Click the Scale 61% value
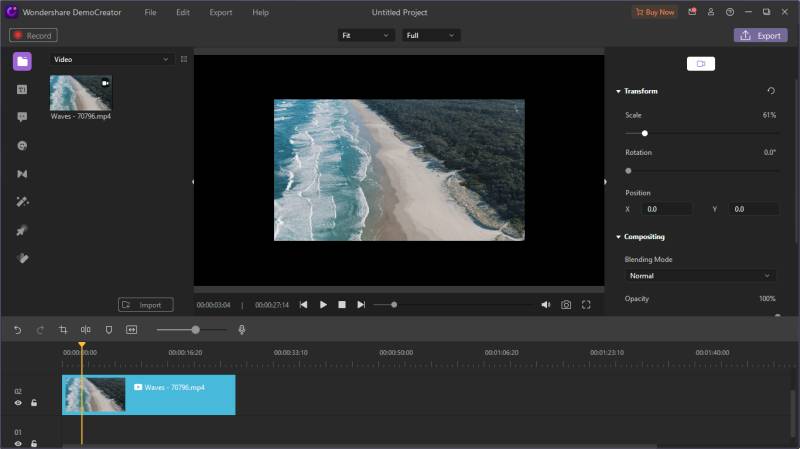800x449 pixels. 769,115
